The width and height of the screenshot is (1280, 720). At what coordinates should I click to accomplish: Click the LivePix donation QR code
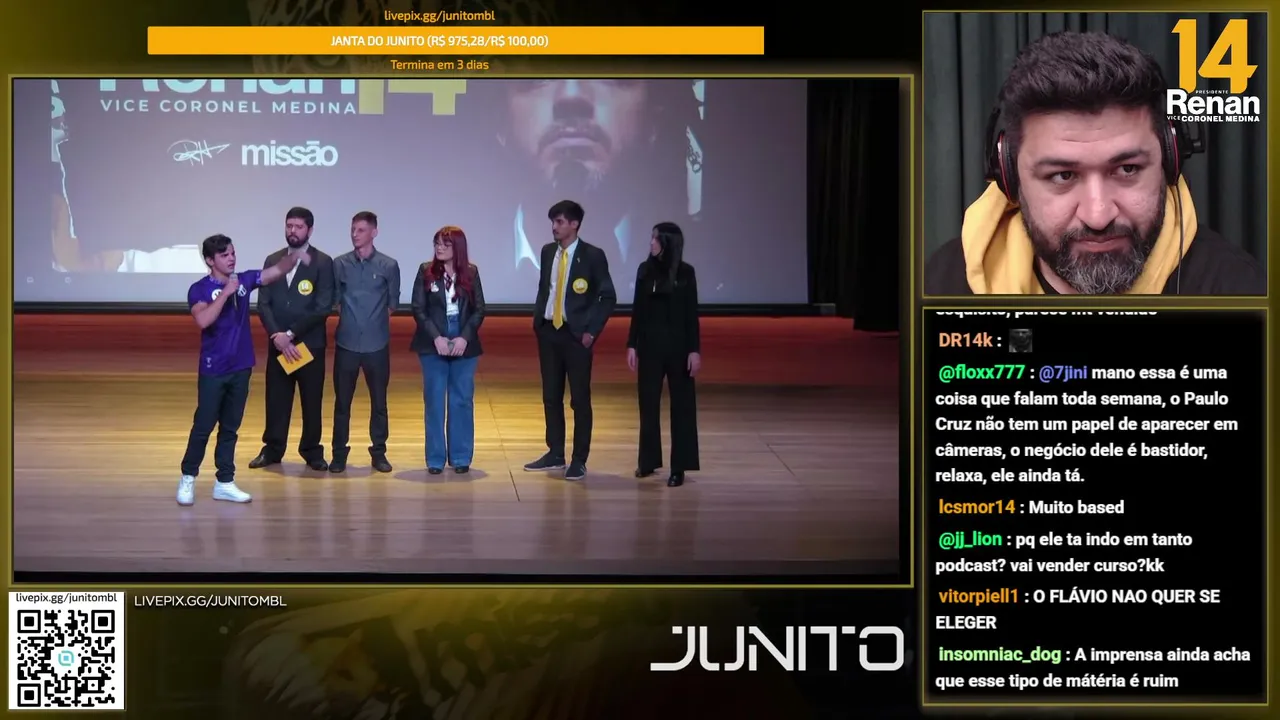(66, 656)
